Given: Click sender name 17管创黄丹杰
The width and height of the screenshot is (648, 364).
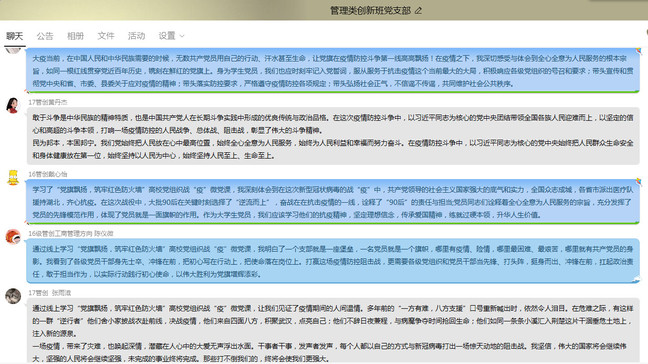Looking at the screenshot, I should pos(48,102).
